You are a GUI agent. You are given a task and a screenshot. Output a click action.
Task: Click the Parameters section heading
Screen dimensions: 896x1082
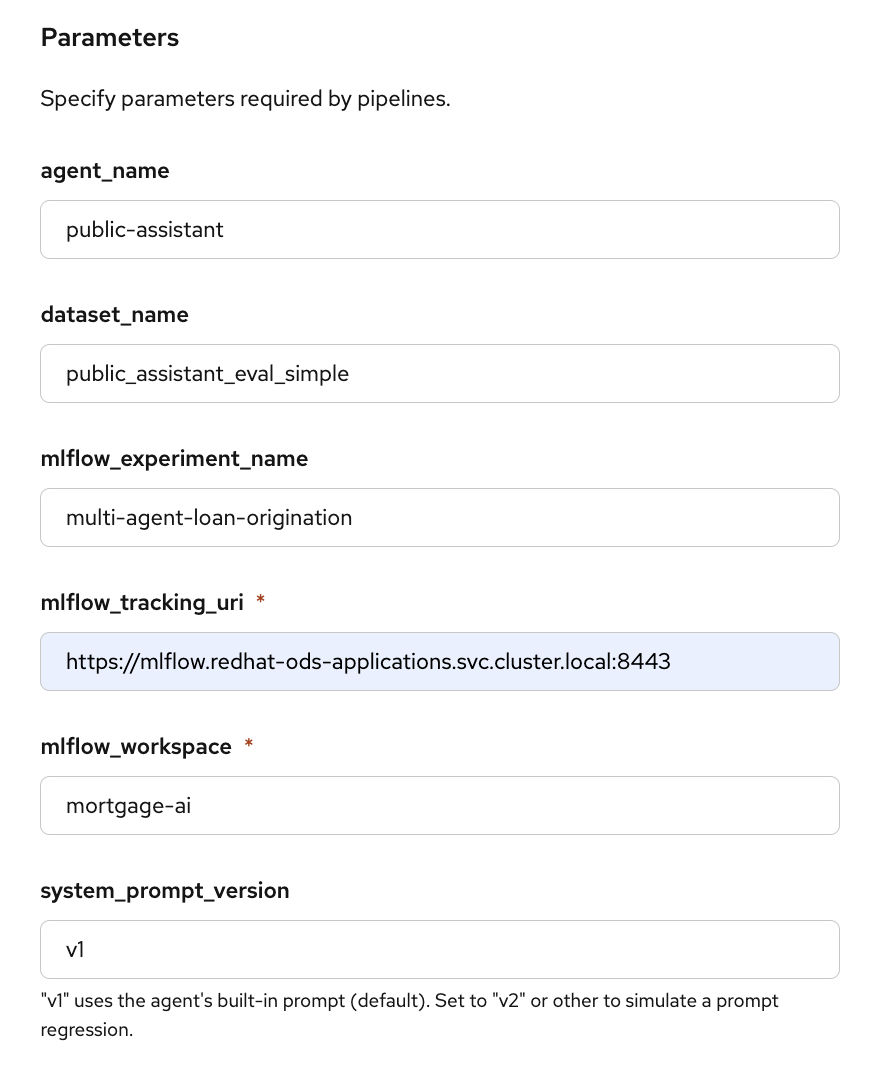pyautogui.click(x=110, y=38)
